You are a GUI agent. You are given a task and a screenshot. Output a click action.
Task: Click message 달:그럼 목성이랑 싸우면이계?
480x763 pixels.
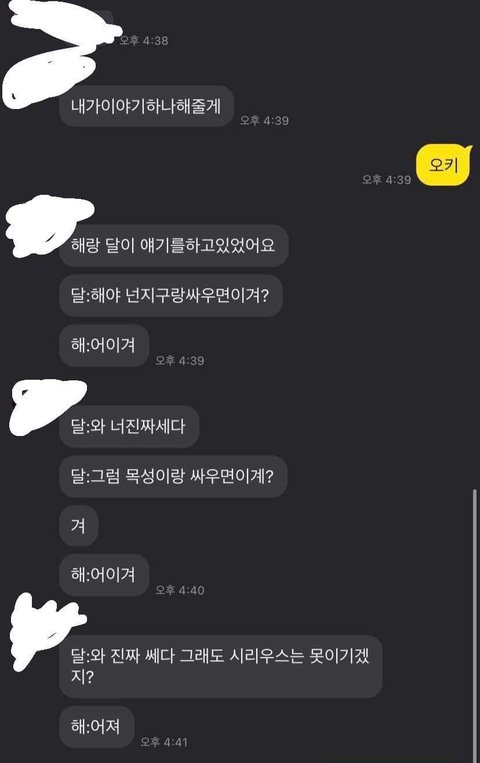[173, 476]
